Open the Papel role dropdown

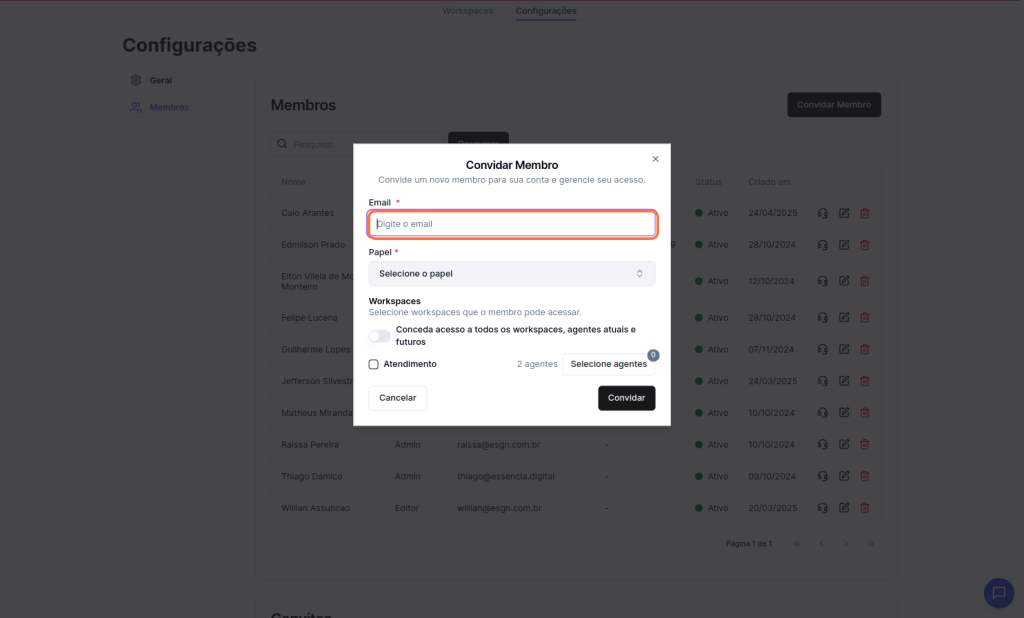tap(512, 273)
